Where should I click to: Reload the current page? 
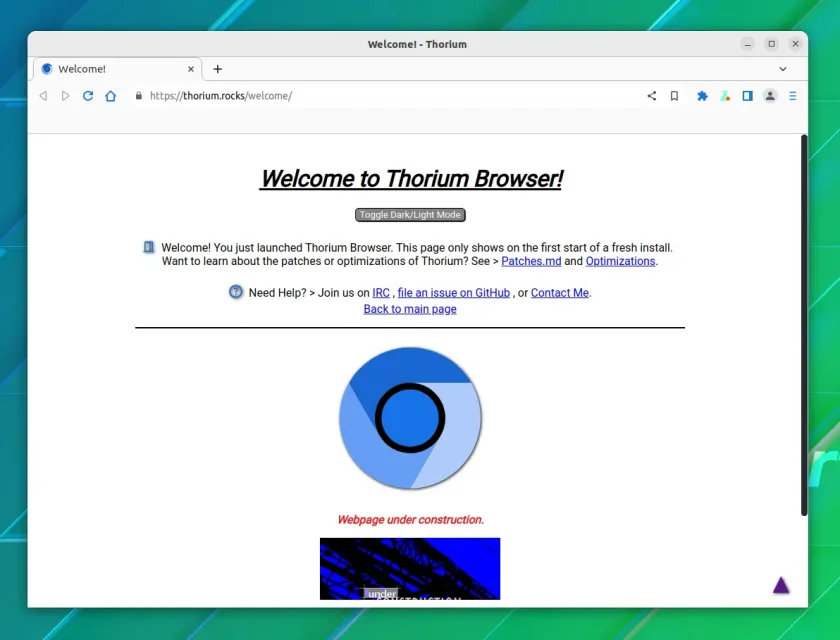(x=88, y=96)
